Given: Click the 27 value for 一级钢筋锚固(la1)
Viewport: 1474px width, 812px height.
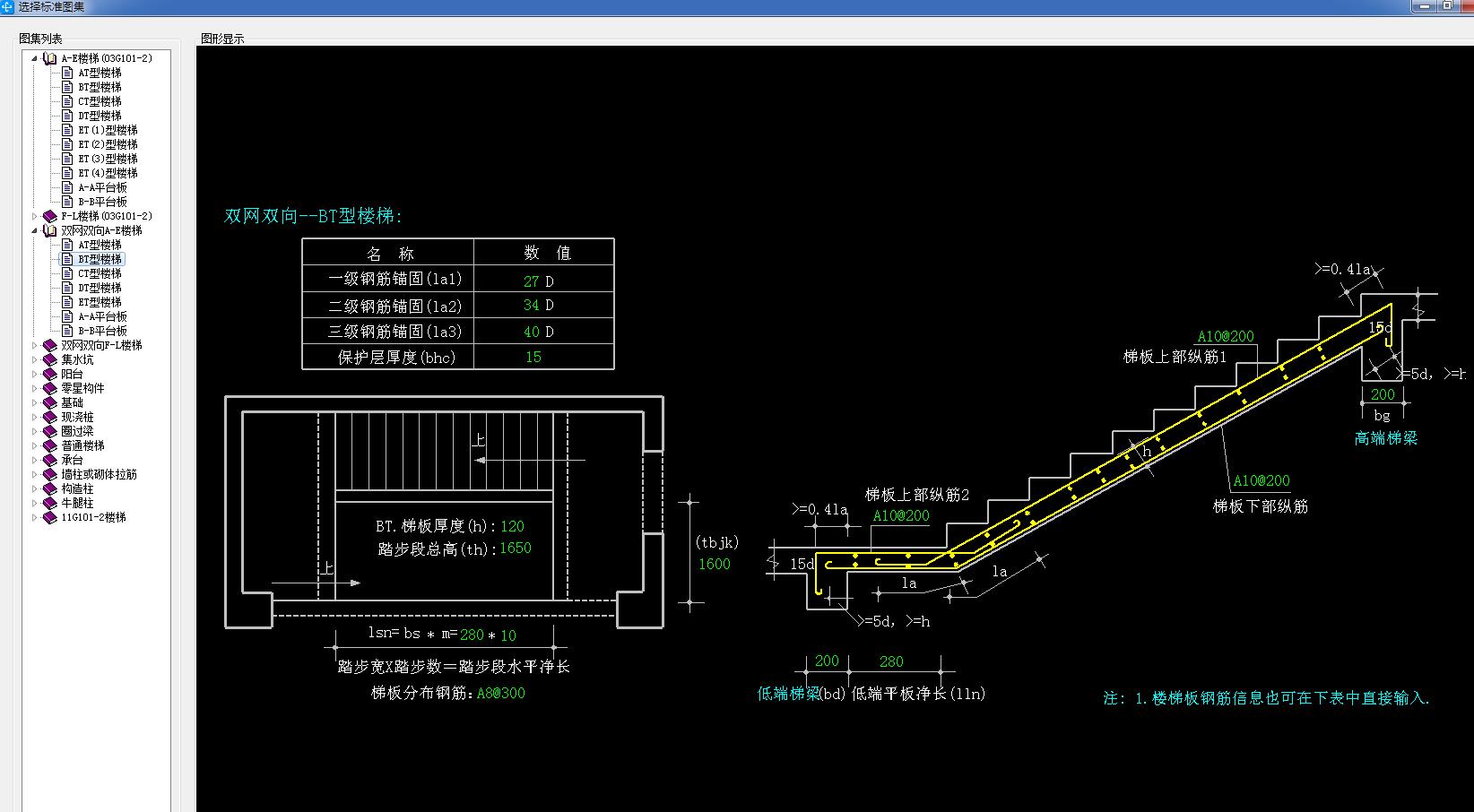Looking at the screenshot, I should (x=532, y=281).
